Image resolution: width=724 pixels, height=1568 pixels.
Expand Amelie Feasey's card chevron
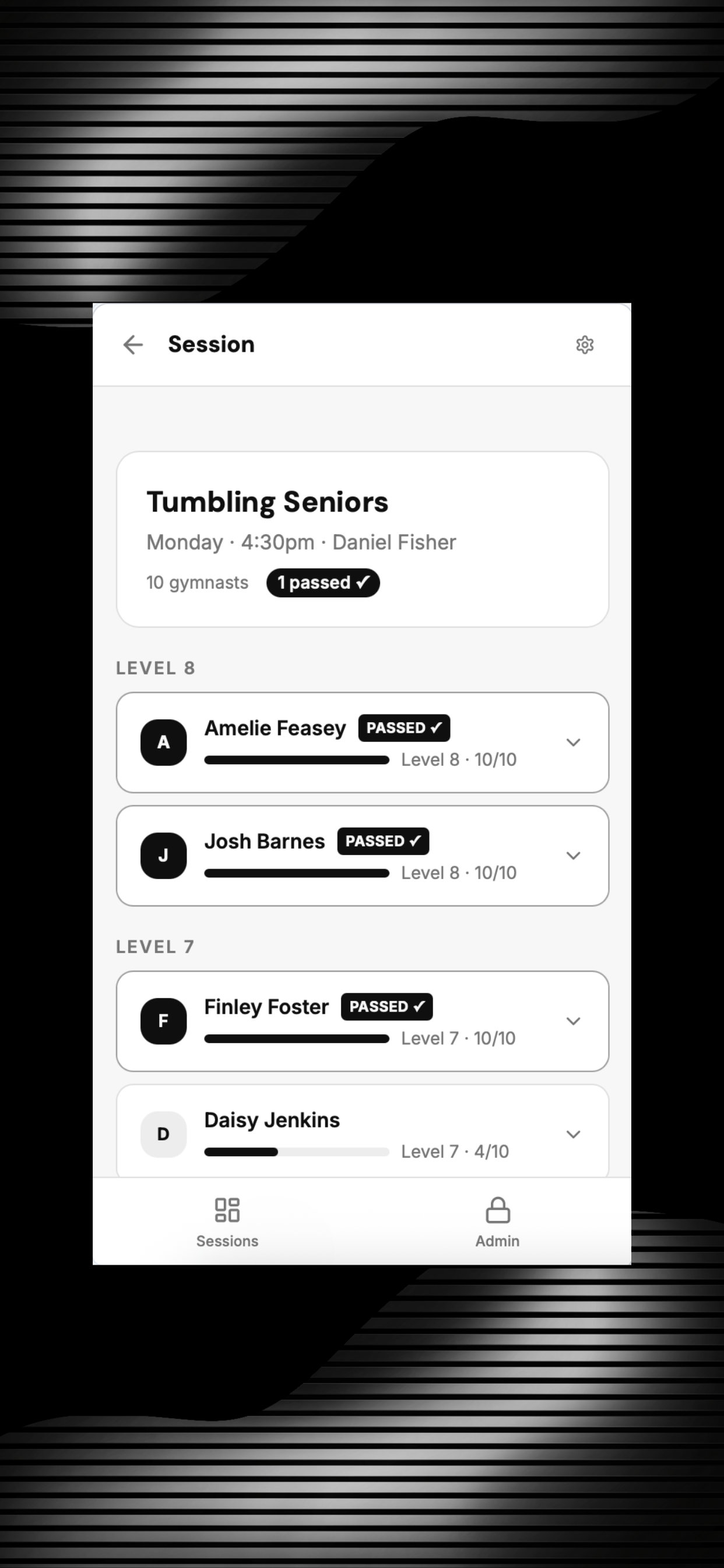point(573,743)
